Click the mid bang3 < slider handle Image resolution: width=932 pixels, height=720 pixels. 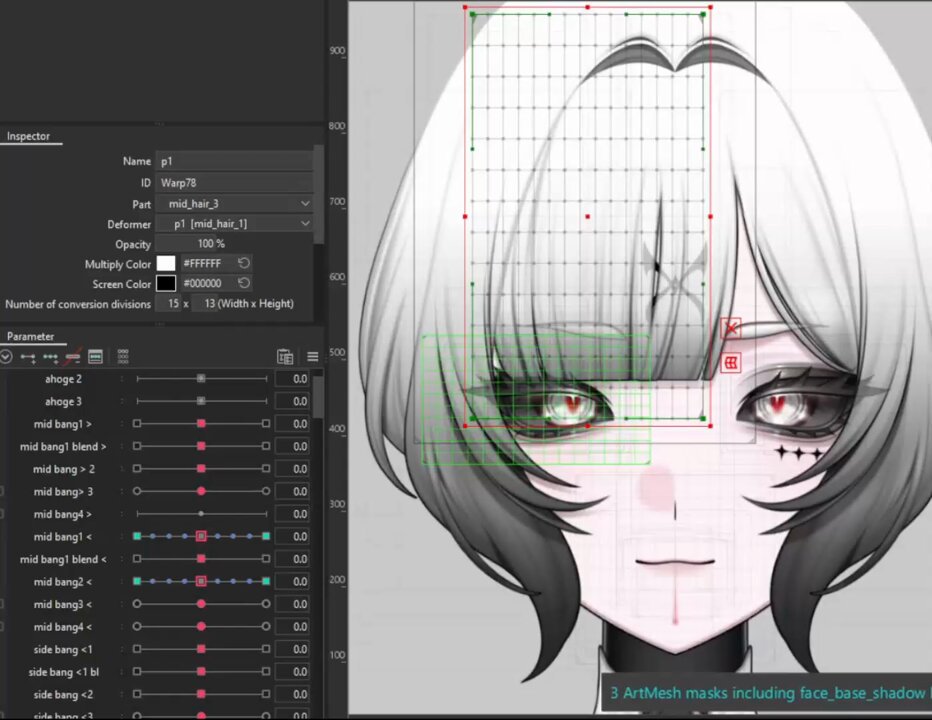click(201, 604)
